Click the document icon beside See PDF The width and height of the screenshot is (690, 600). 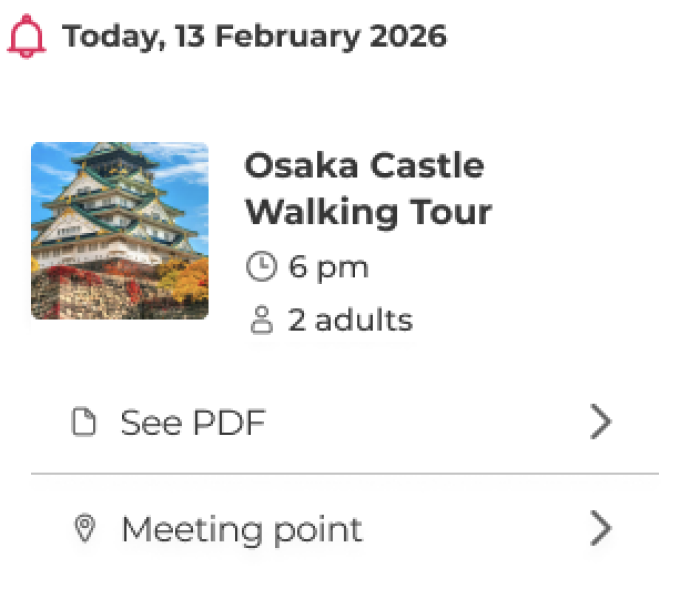point(86,422)
